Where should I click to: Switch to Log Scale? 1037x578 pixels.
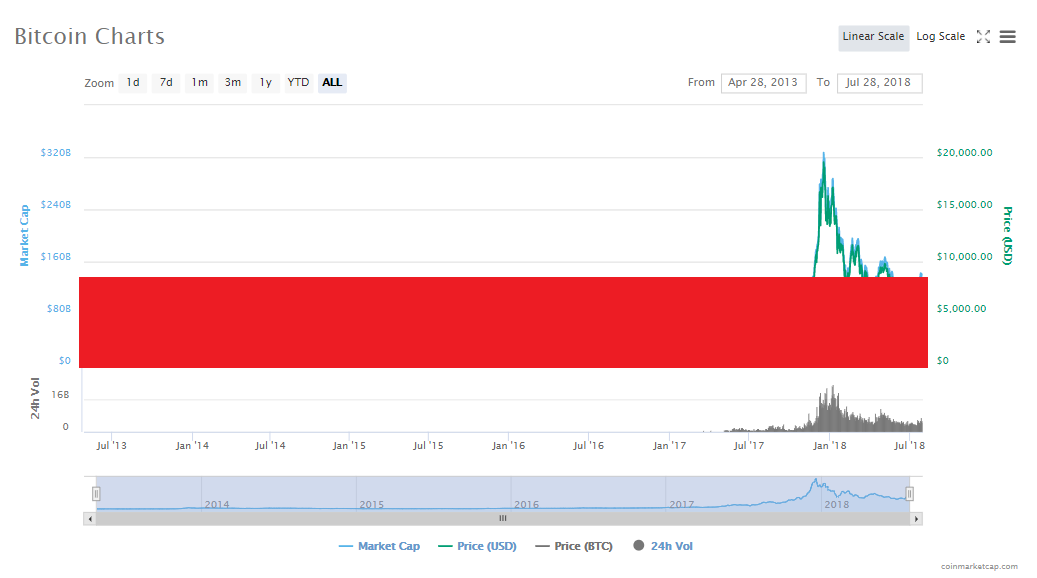940,37
